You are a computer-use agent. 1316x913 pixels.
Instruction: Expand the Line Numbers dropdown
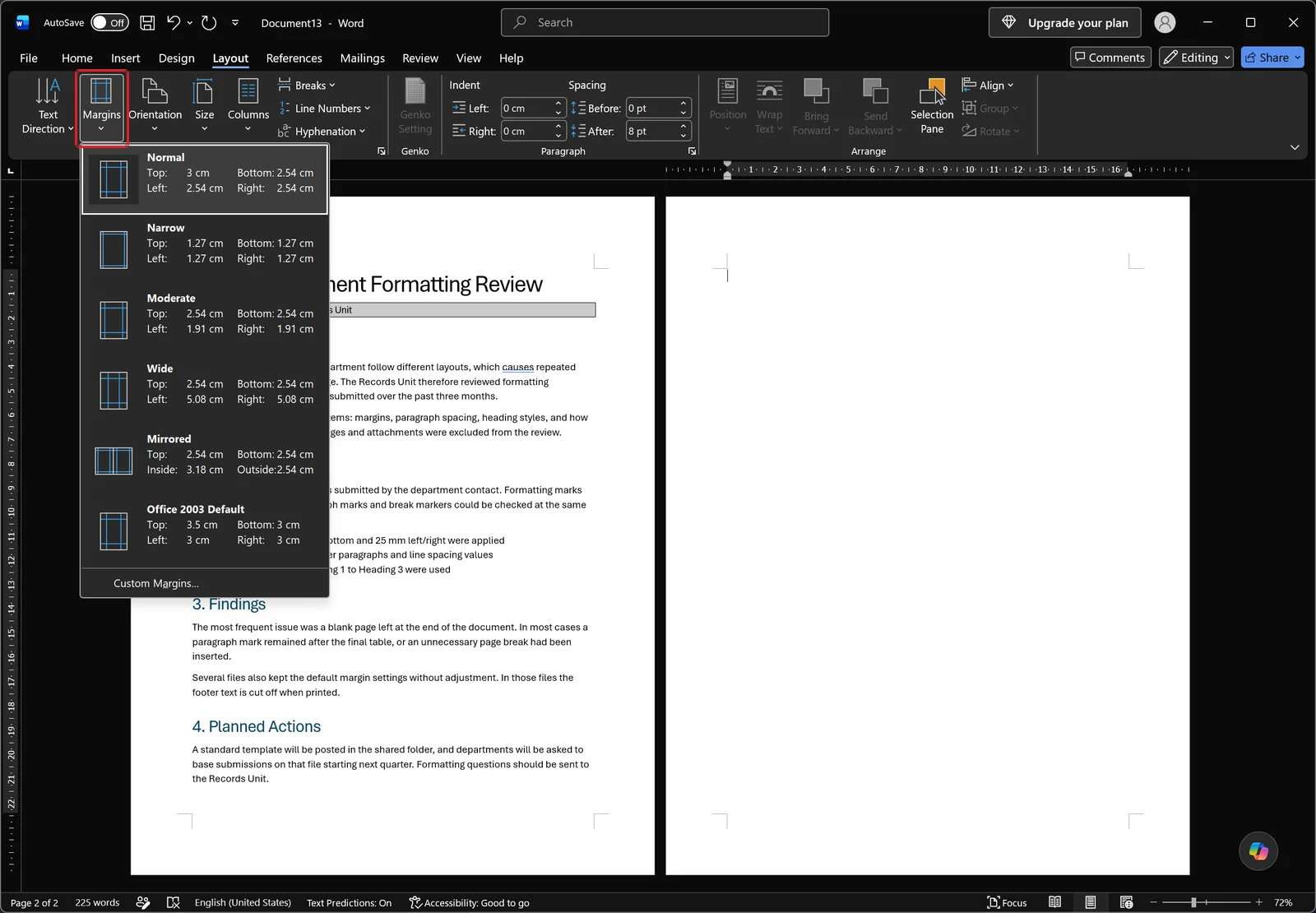[x=325, y=109]
